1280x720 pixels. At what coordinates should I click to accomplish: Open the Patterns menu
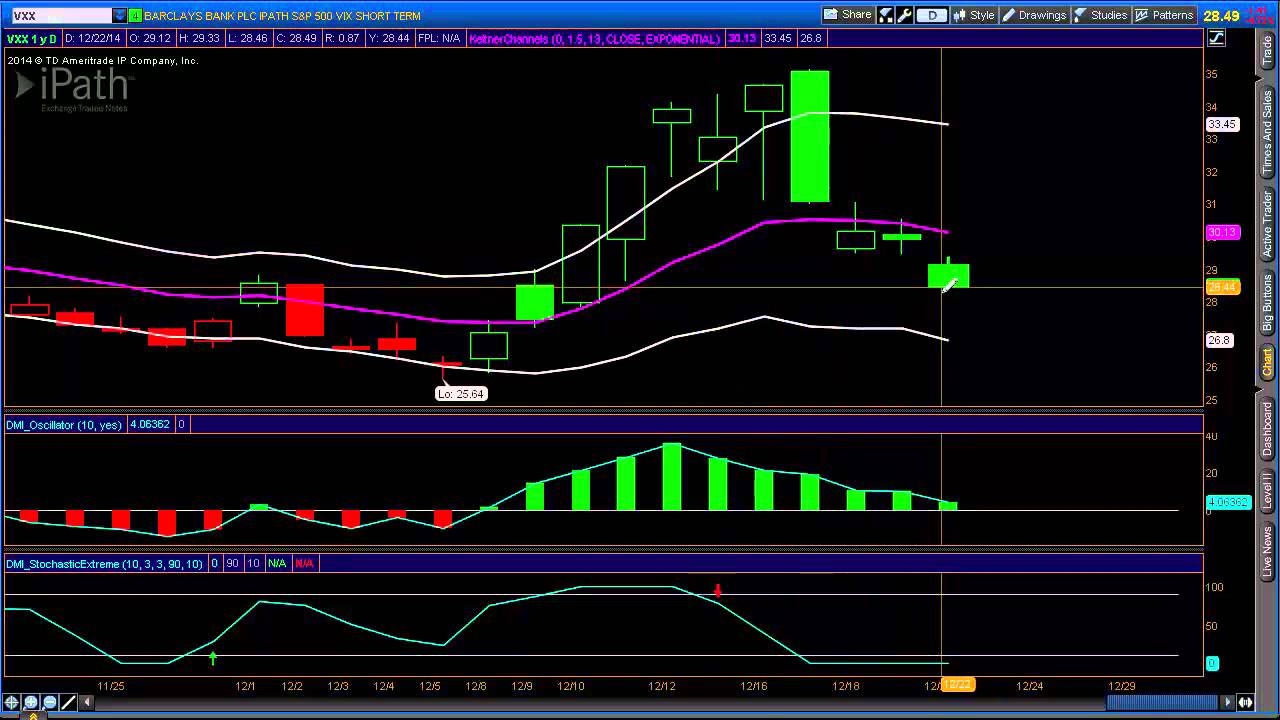click(x=1164, y=15)
